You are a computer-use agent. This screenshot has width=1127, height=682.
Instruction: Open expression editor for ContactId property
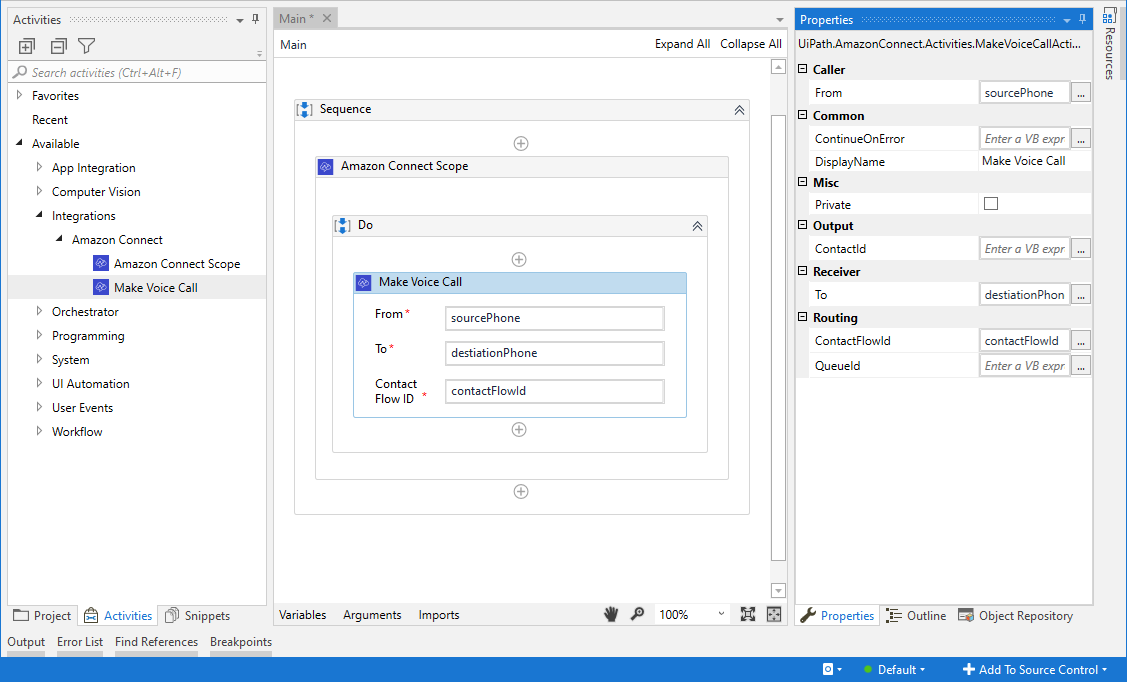1081,249
